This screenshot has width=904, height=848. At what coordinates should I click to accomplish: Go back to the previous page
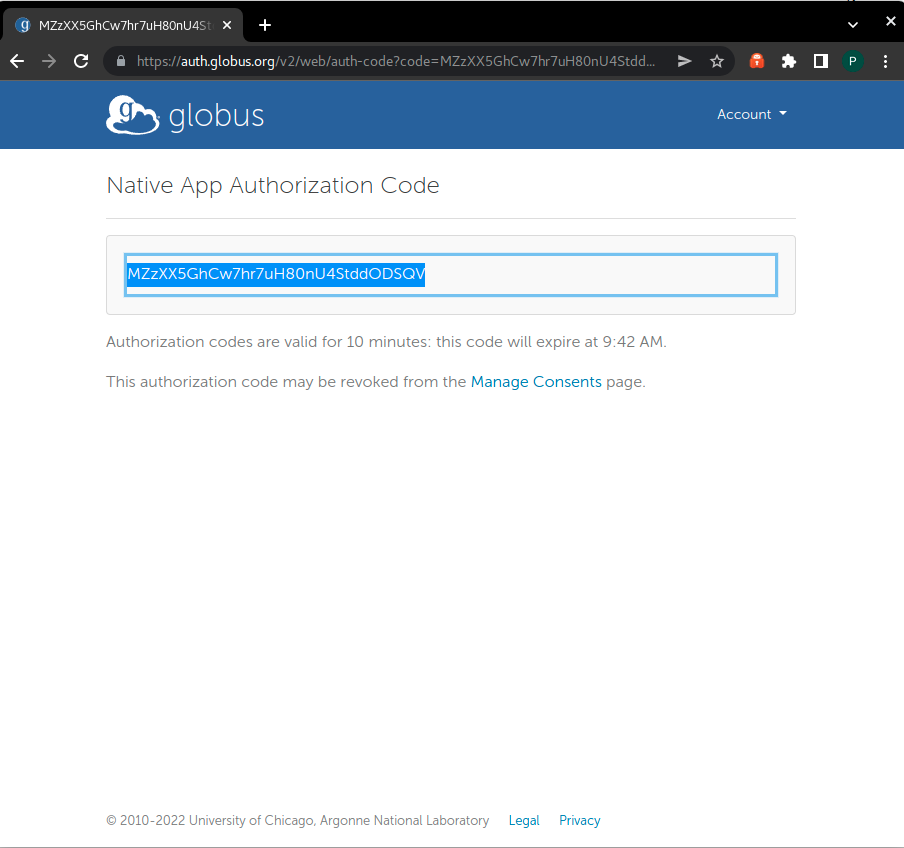pyautogui.click(x=17, y=61)
